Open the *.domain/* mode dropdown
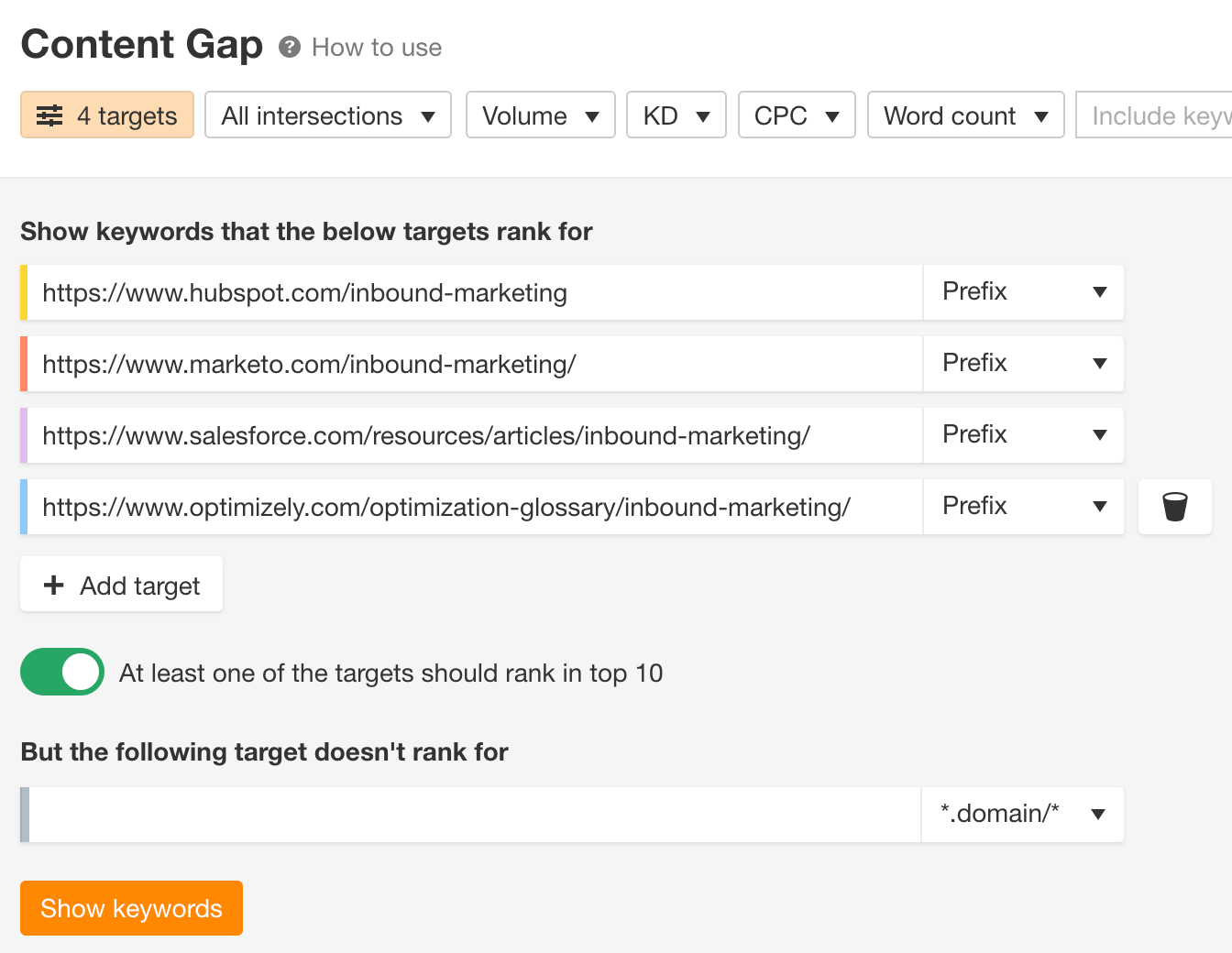Image resolution: width=1232 pixels, height=953 pixels. click(1022, 814)
